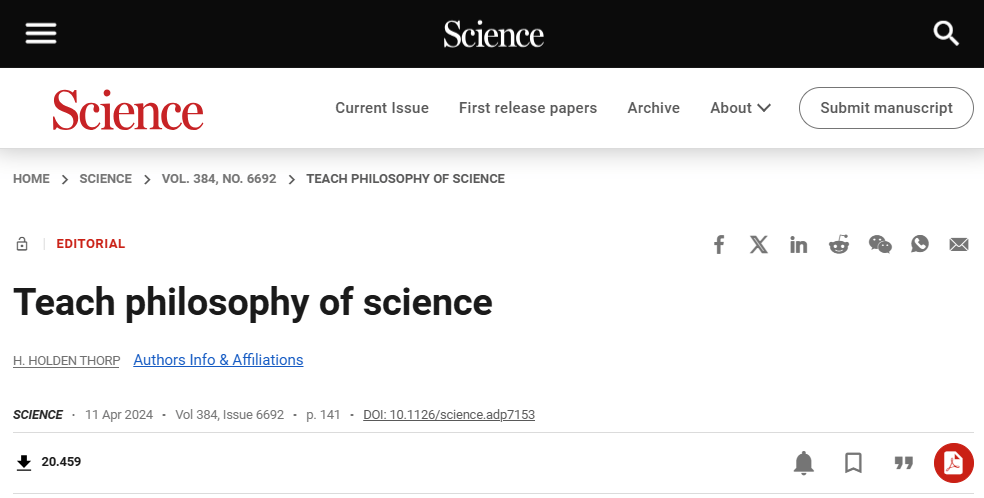
Task: Share article on X
Action: [759, 245]
